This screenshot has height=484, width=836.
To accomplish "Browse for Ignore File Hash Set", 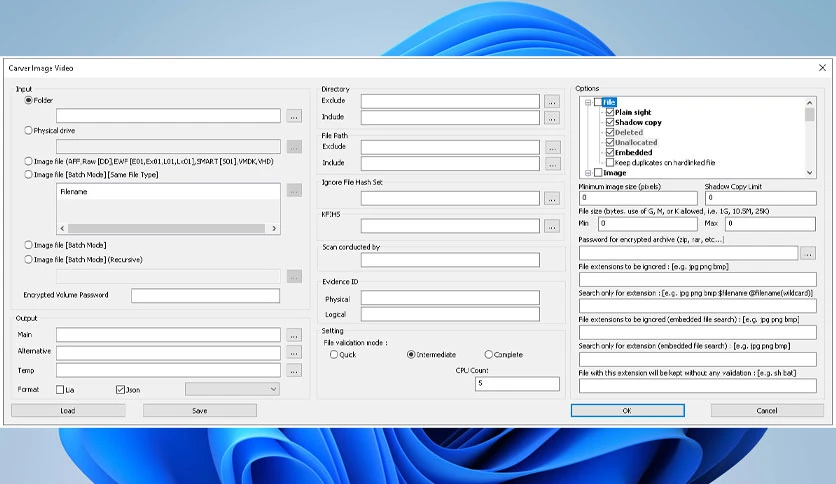I will [552, 198].
